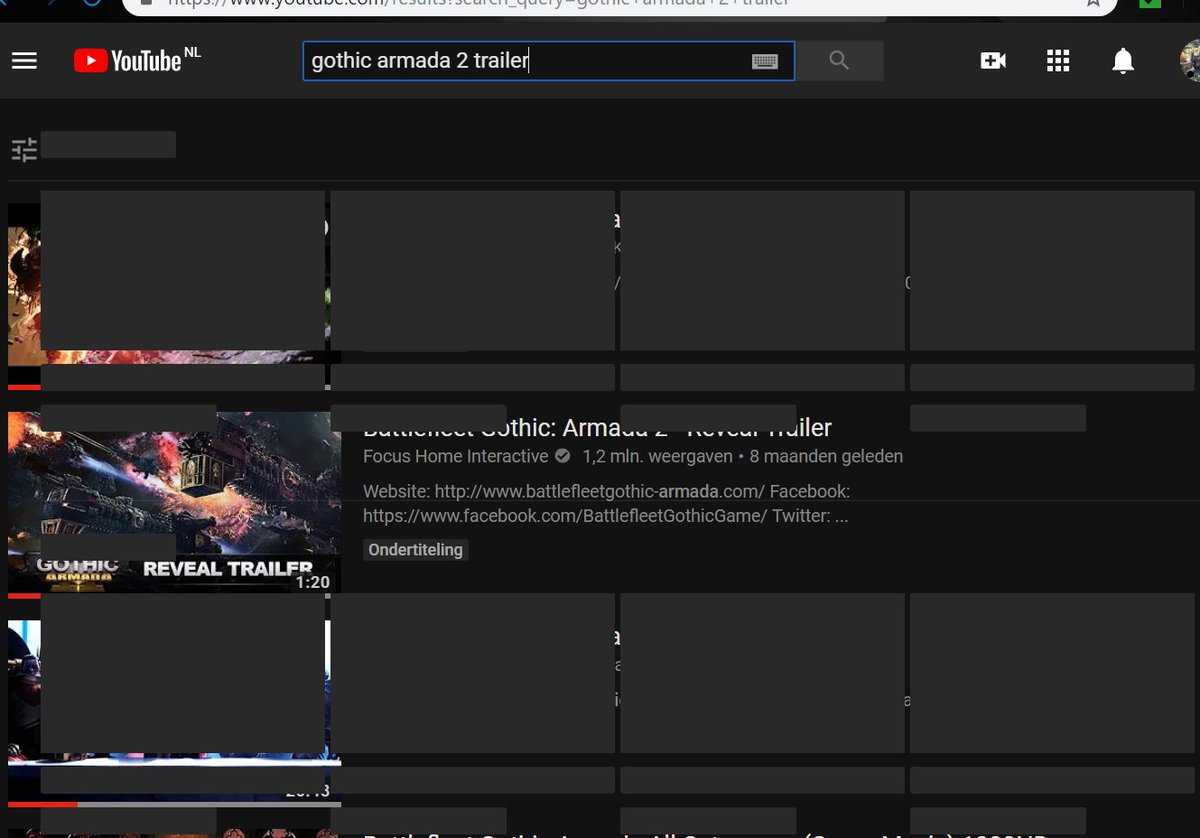This screenshot has width=1200, height=838.
Task: Bookmark page with the address bar star
Action: pyautogui.click(x=1093, y=3)
